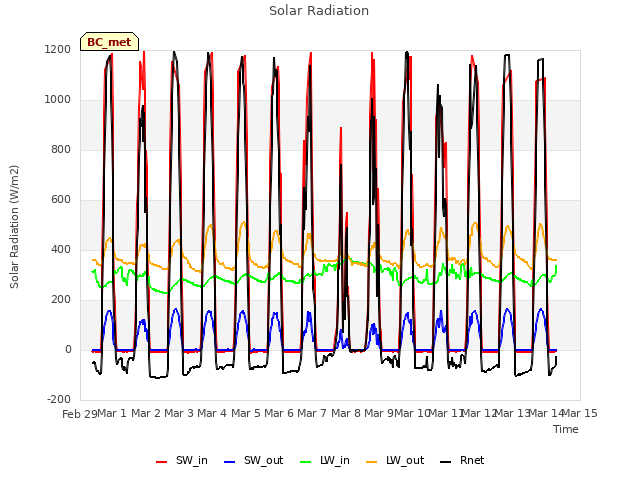Click the 1200 y-axis tick label
This screenshot has width=640, height=480.
click(x=58, y=50)
